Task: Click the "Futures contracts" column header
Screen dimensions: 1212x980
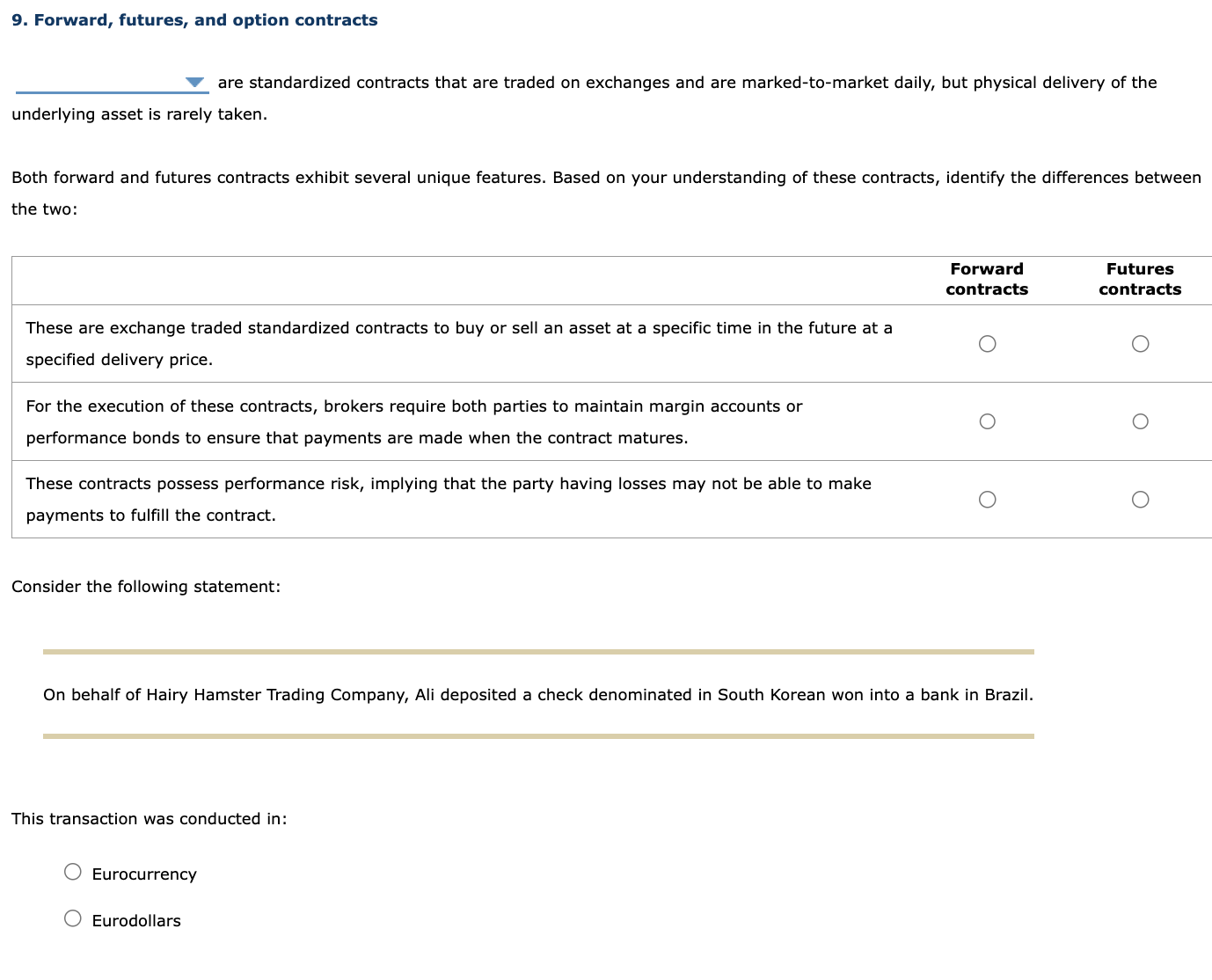Action: pyautogui.click(x=1140, y=279)
